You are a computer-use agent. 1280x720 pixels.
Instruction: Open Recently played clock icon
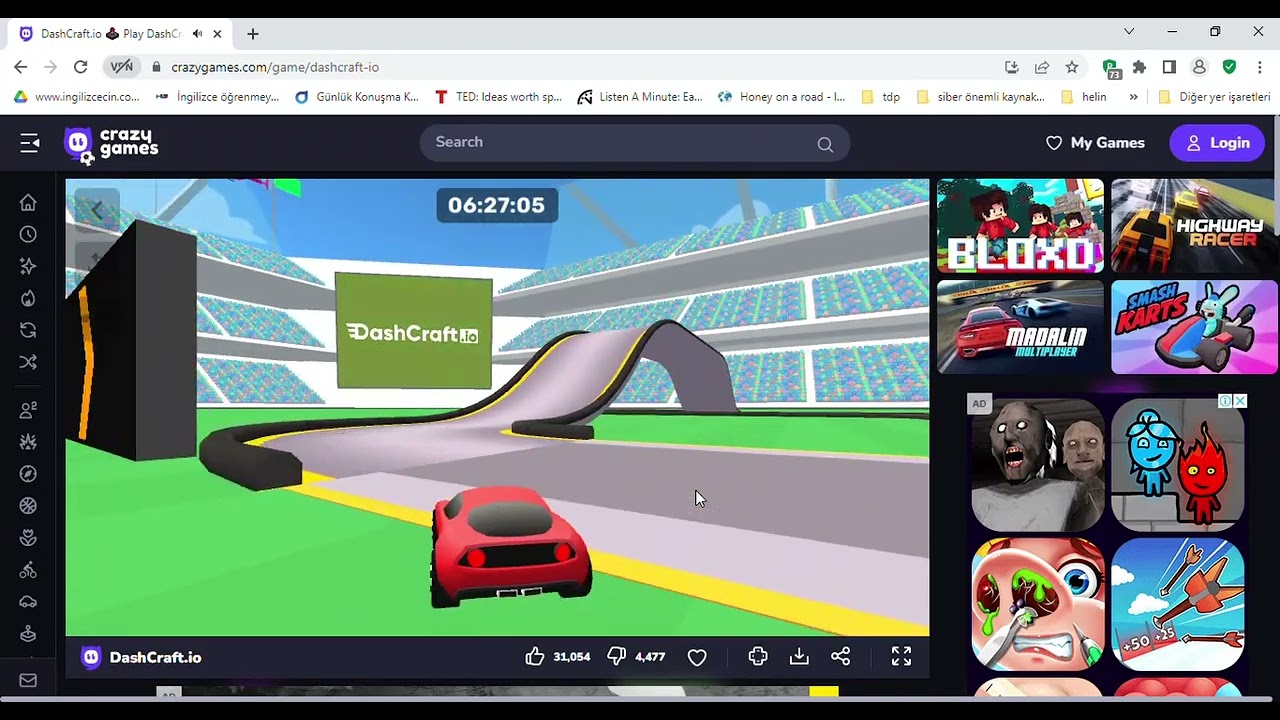pyautogui.click(x=28, y=234)
